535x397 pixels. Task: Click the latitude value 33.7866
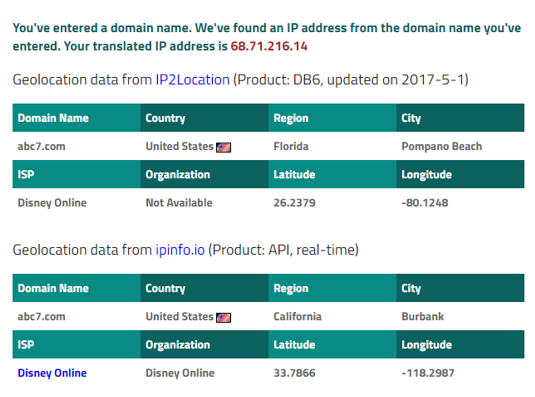pos(294,373)
